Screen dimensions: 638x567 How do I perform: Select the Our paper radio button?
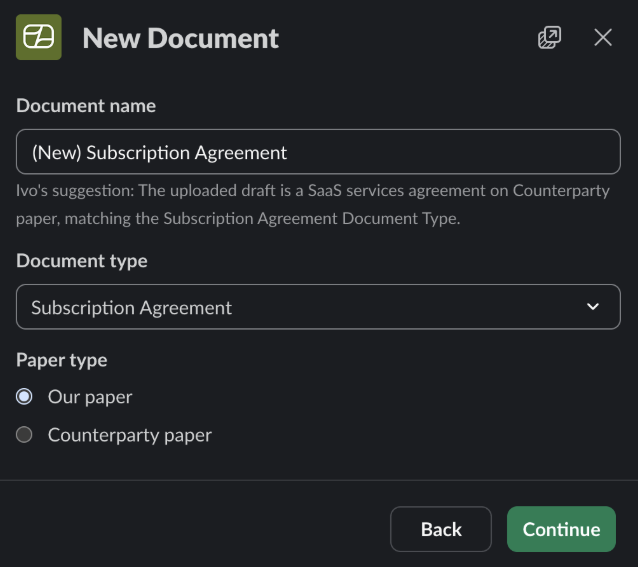pos(24,397)
